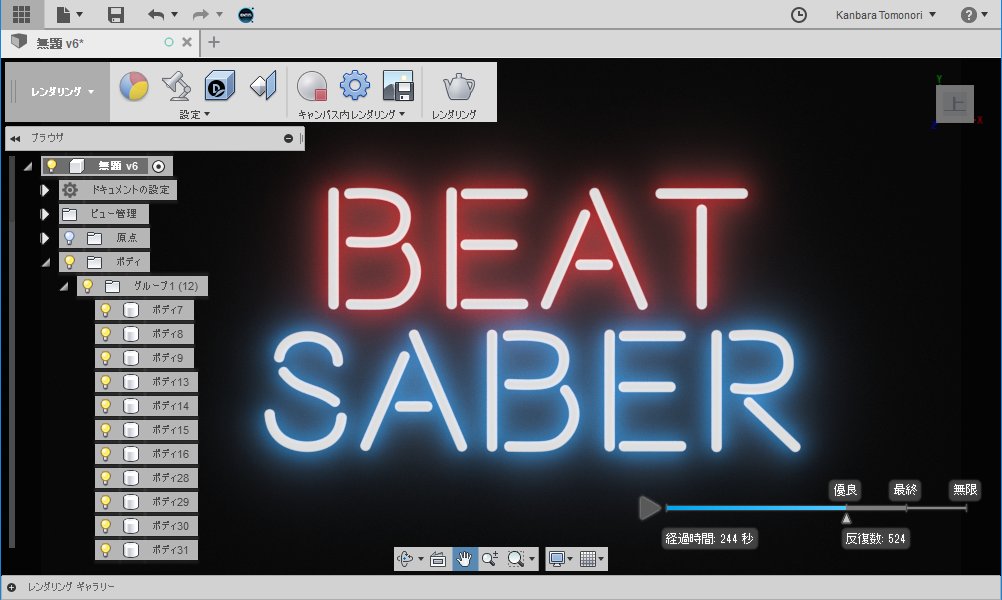Open a new design tab with plus
Screen dimensions: 1002x600
214,42
